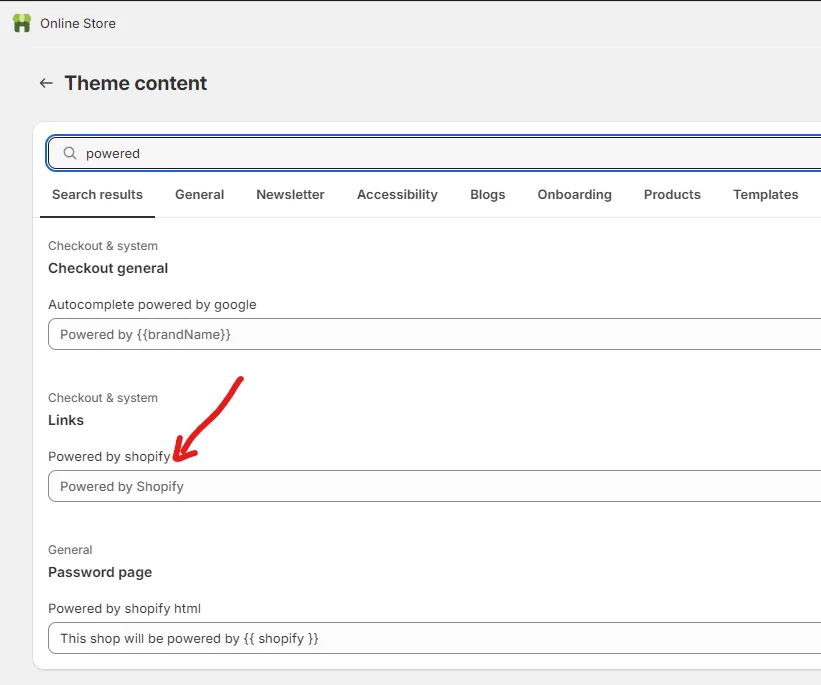Click the 'Checkout general' heading
821x685 pixels.
pos(108,268)
